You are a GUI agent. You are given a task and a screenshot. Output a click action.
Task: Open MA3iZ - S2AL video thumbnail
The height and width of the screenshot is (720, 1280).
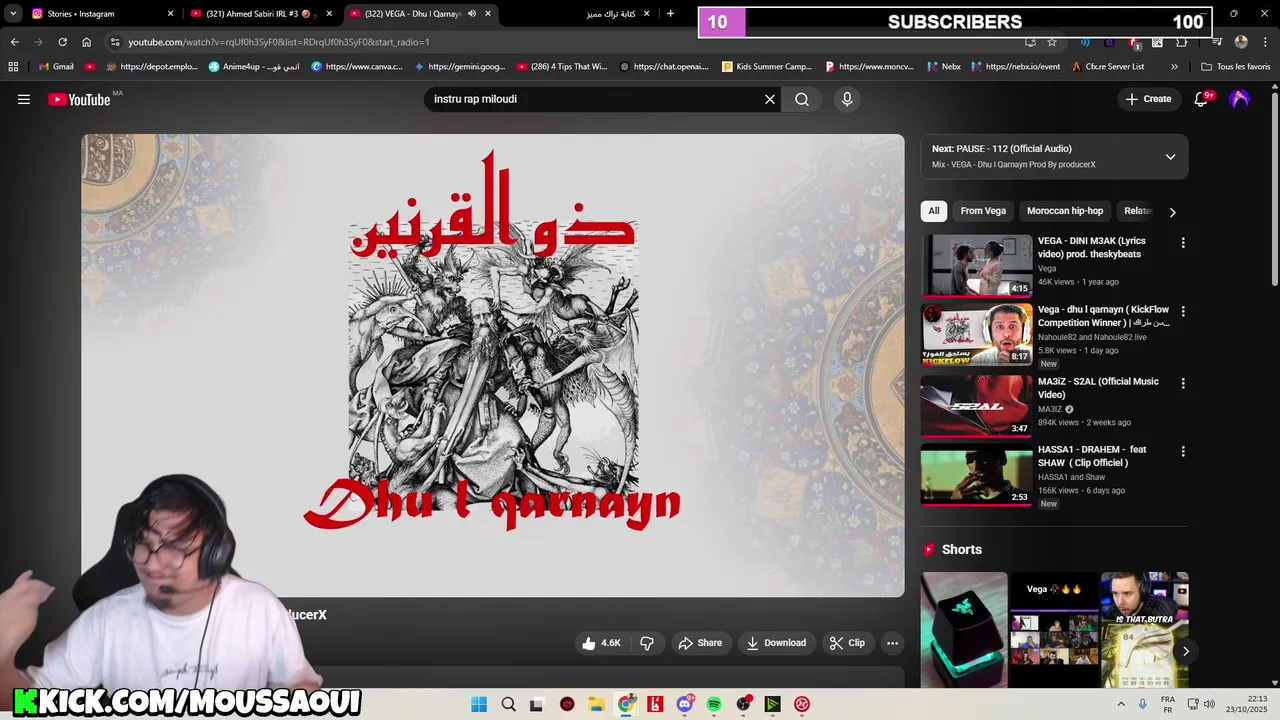point(977,405)
